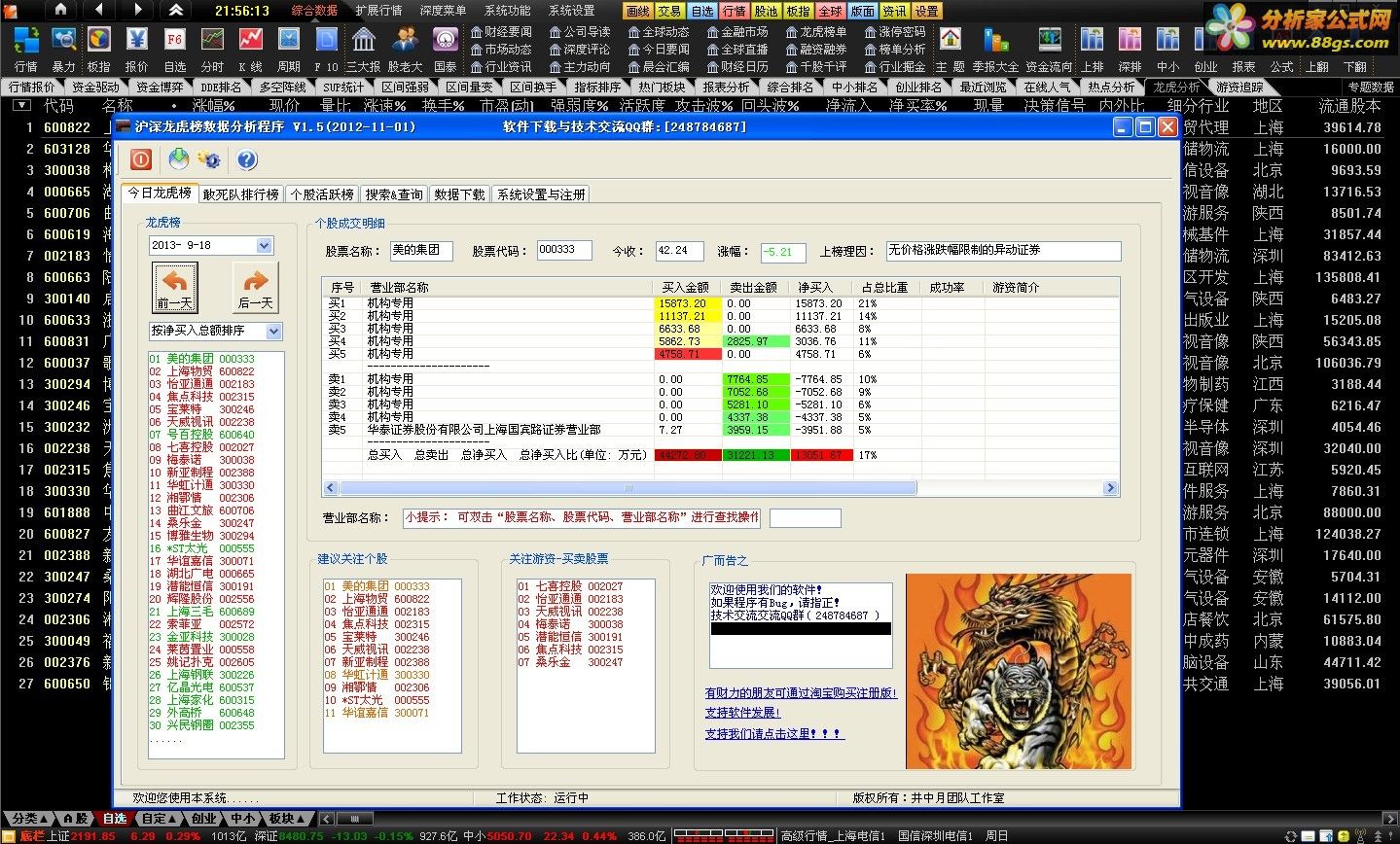
Task: Expand the 自定 bottom tab menu
Action: (159, 818)
